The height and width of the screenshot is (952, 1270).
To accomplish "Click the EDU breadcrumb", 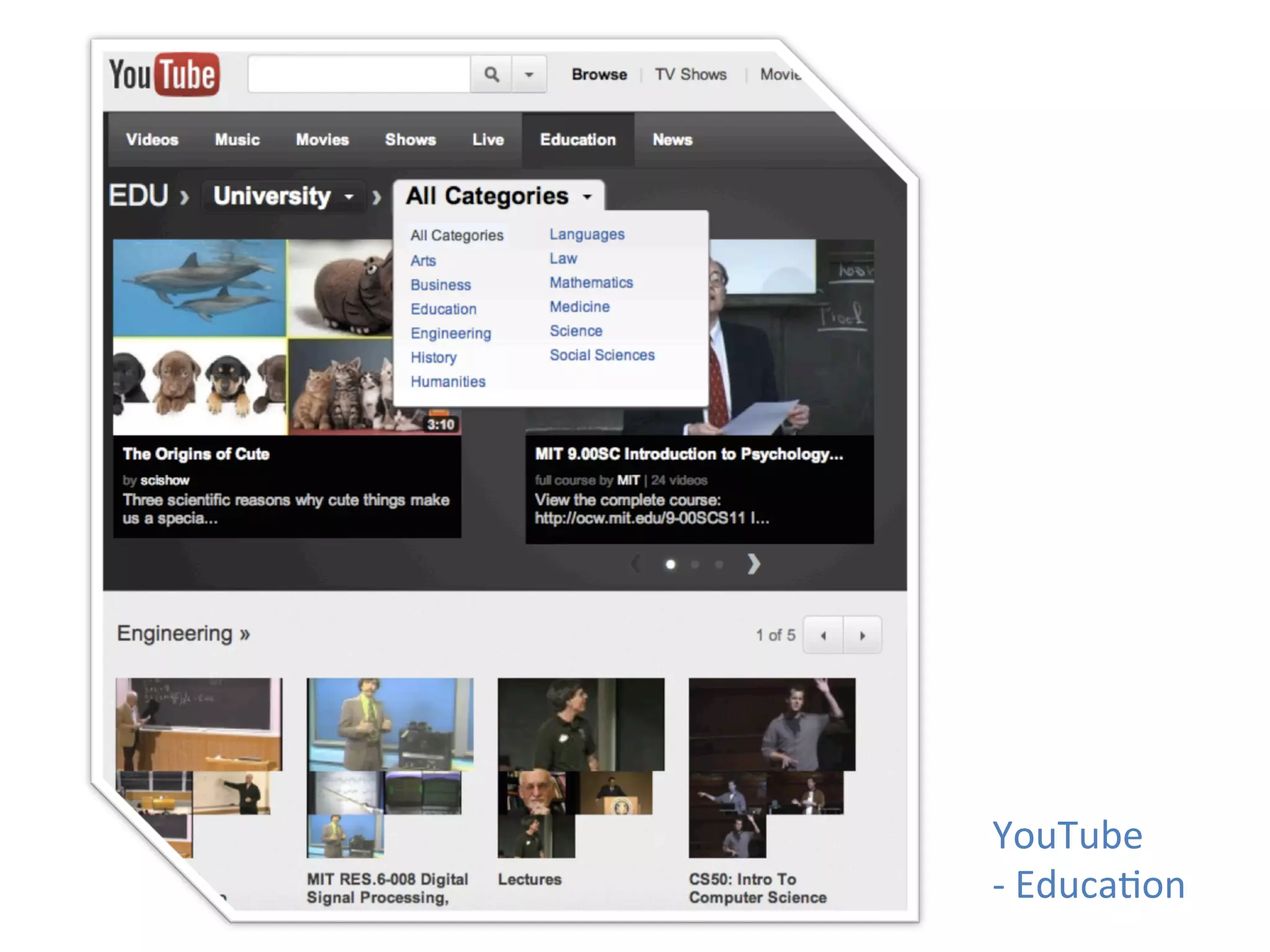I will click(x=138, y=196).
